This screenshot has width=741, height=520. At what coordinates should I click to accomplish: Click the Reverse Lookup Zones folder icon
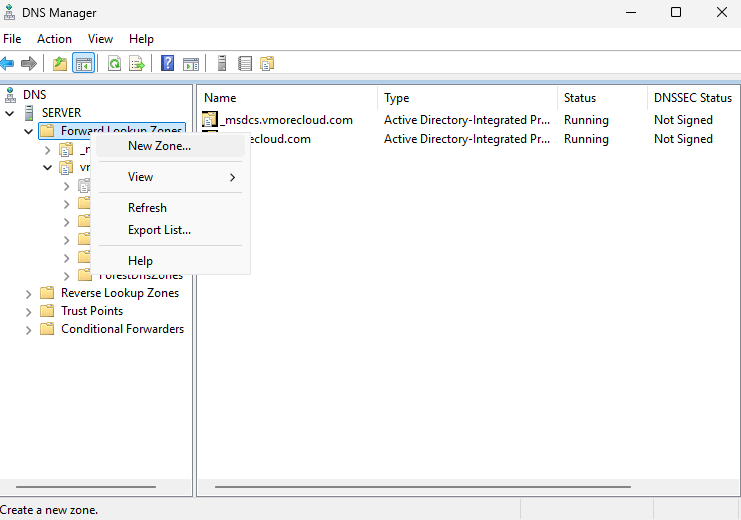(x=47, y=293)
